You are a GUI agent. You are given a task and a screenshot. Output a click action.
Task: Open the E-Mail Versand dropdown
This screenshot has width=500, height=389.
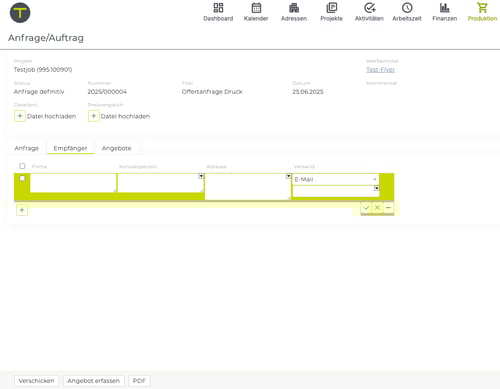tap(336, 179)
